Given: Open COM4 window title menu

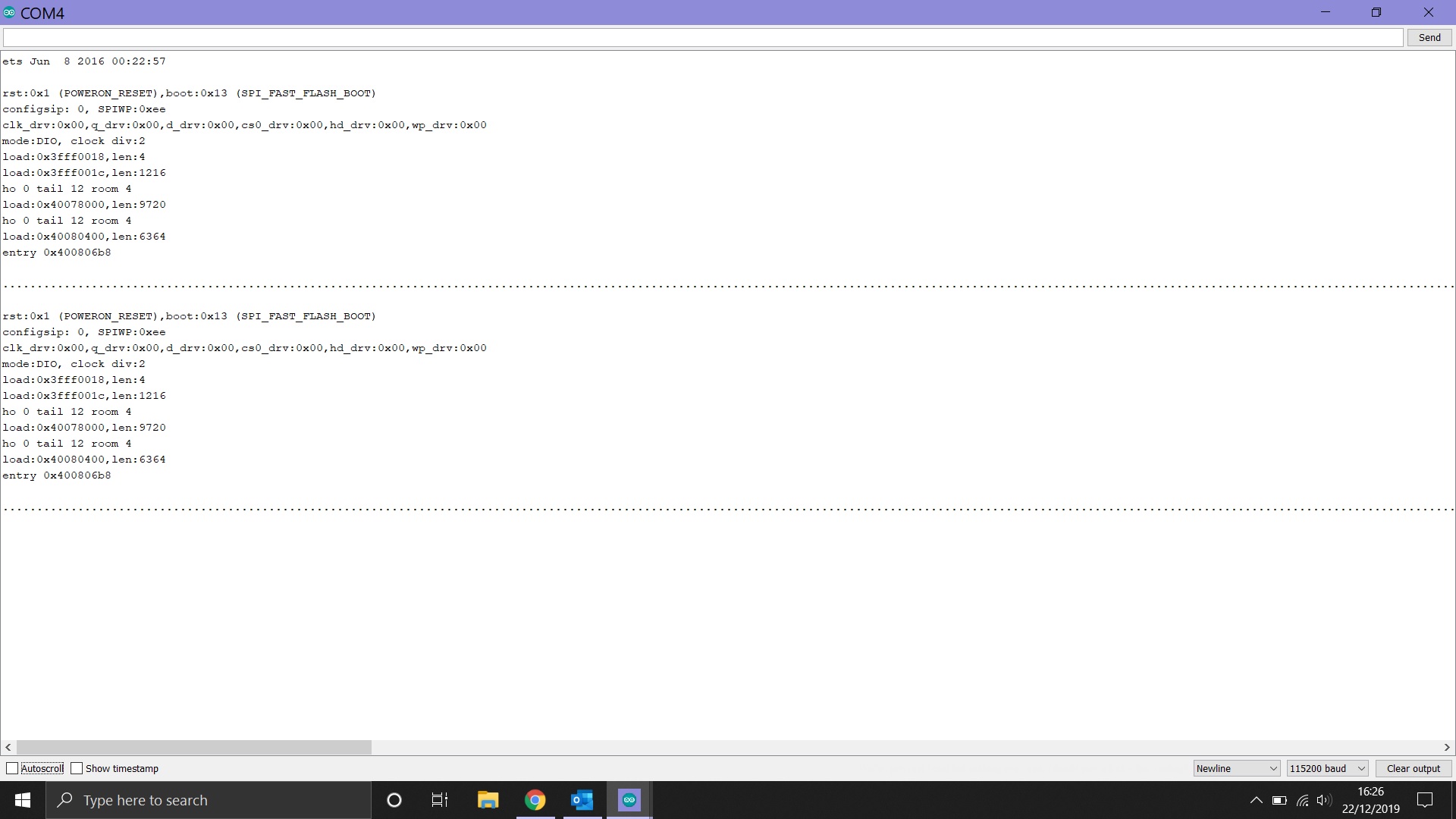Looking at the screenshot, I should coord(8,12).
